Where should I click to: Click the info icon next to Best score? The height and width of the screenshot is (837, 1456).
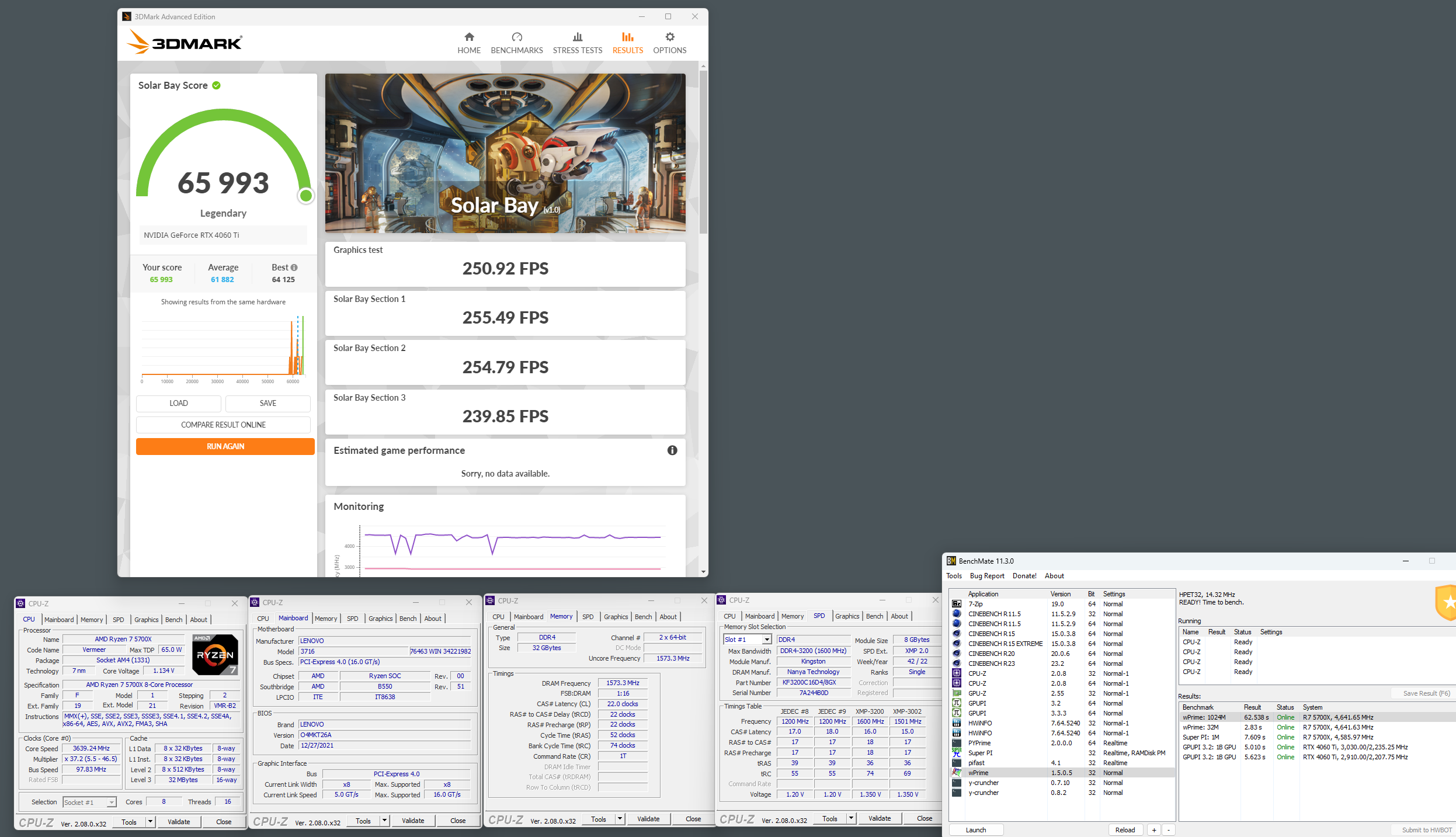(x=294, y=268)
